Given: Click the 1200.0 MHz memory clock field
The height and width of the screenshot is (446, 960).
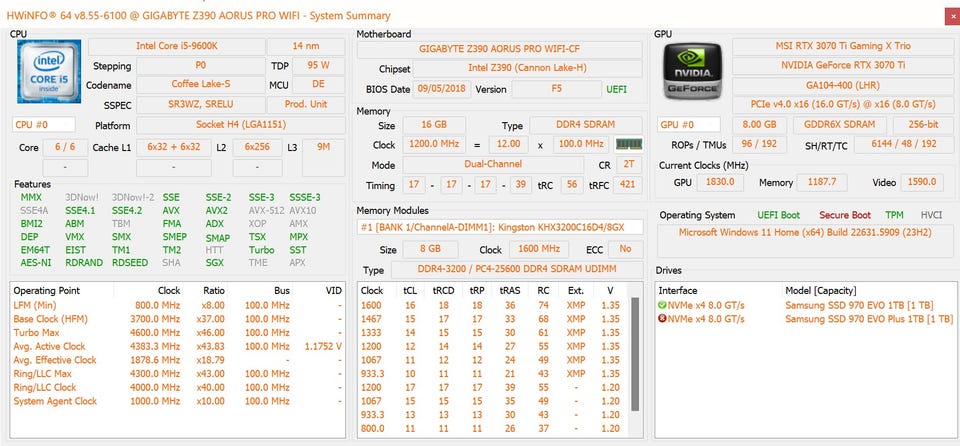Looking at the screenshot, I should [x=434, y=145].
